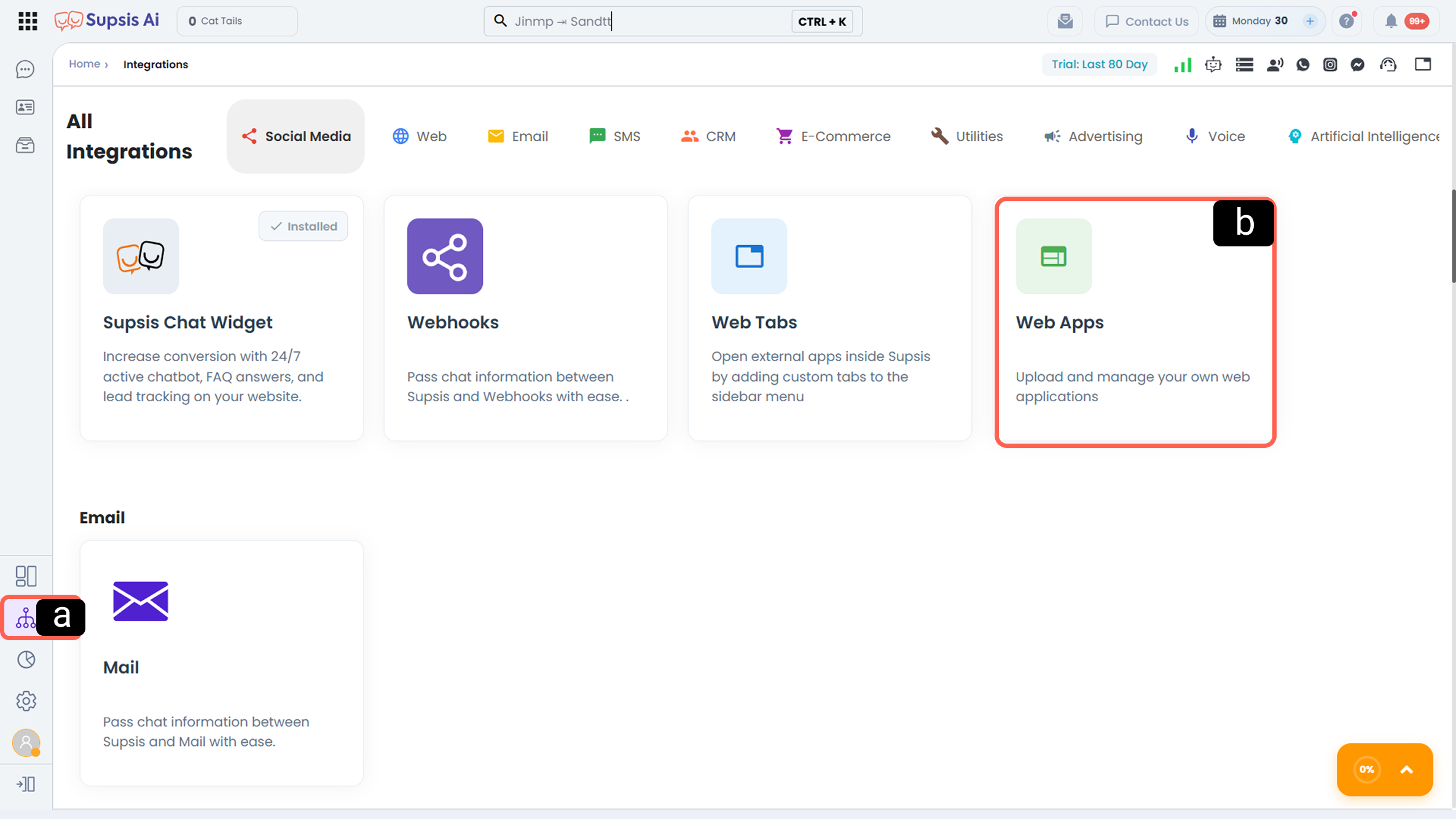Click the speaking agent header icon
This screenshot has height=819, width=1456.
(1275, 65)
